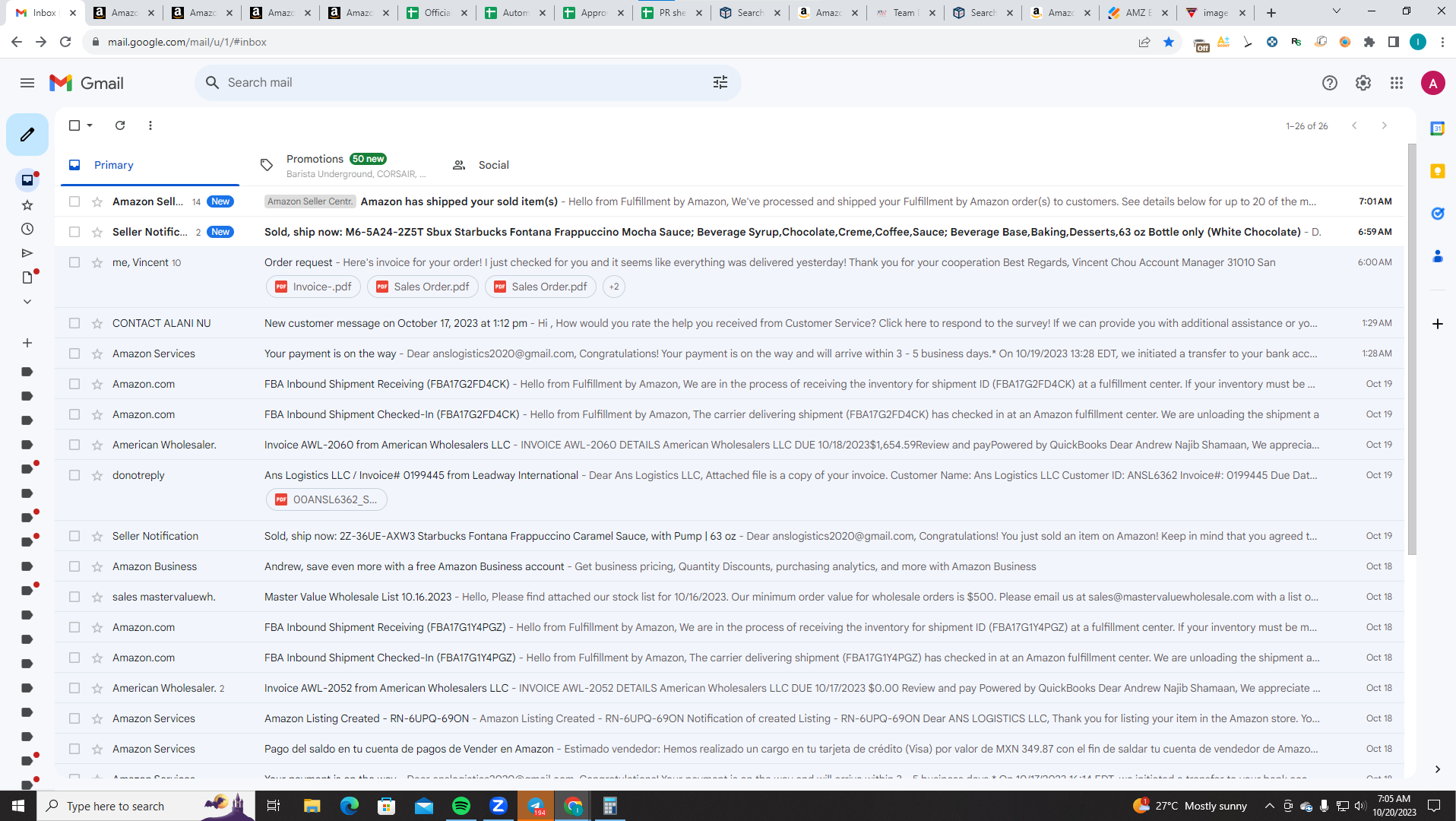Open Gmail Settings gear
1456x821 pixels.
[1363, 83]
